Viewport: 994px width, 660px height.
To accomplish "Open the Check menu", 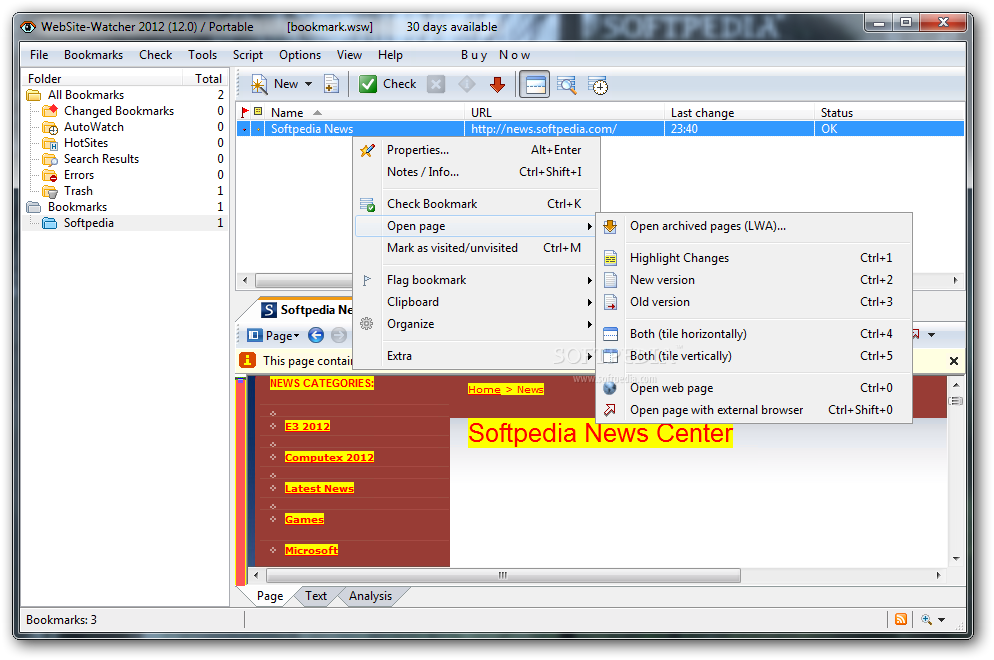I will click(156, 55).
